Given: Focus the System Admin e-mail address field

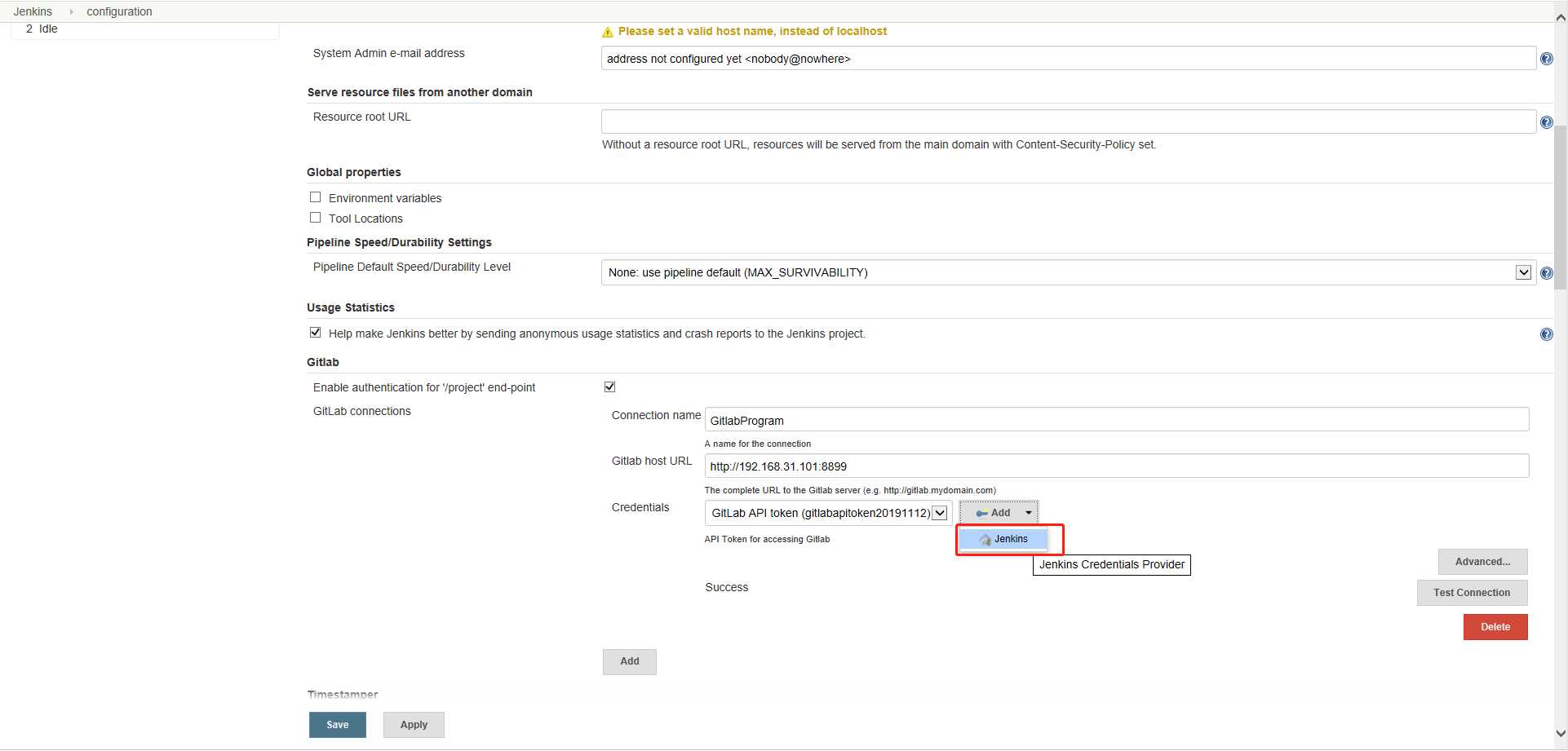Looking at the screenshot, I should click(1068, 59).
